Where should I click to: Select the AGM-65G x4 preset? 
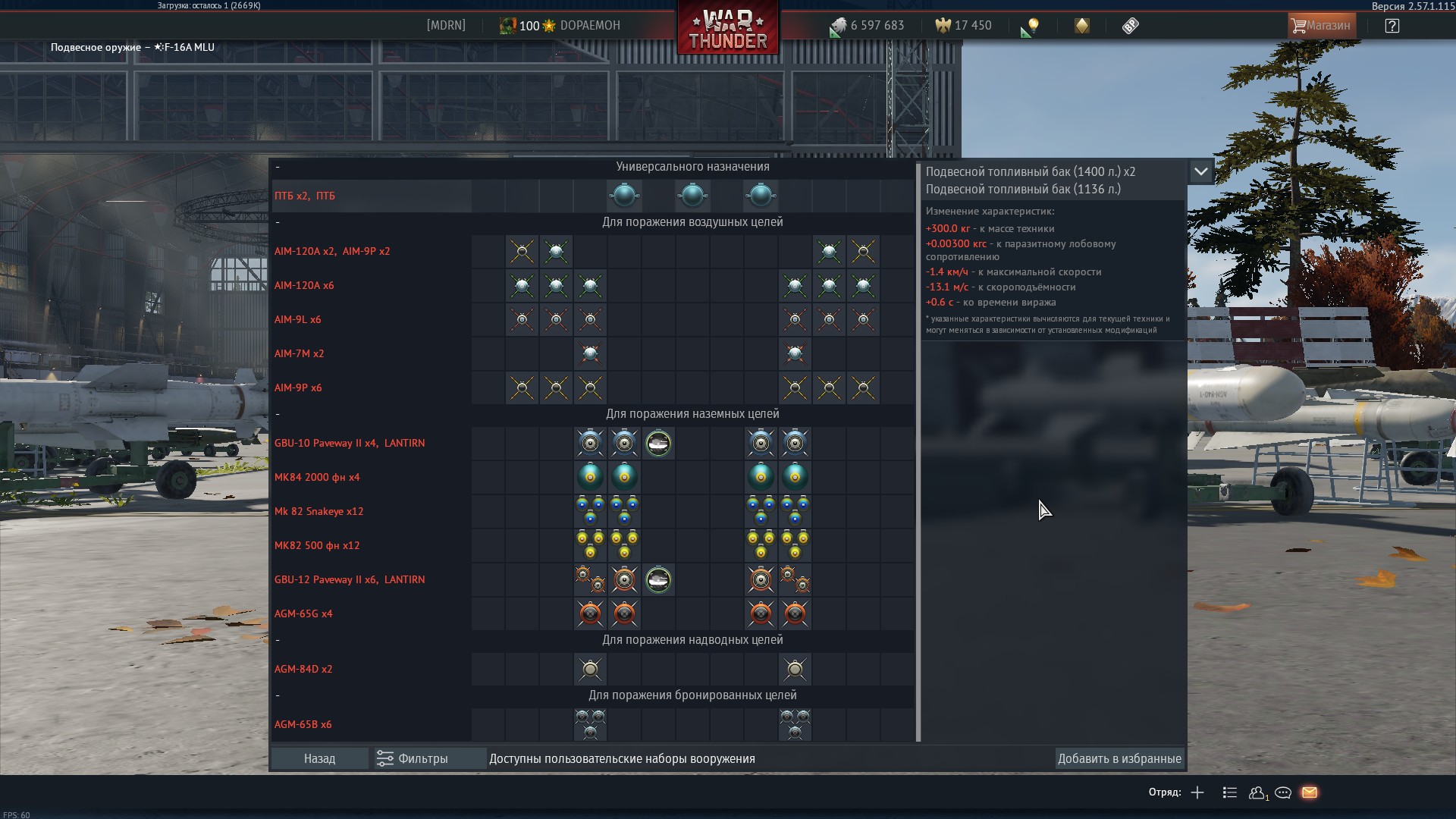[593, 613]
